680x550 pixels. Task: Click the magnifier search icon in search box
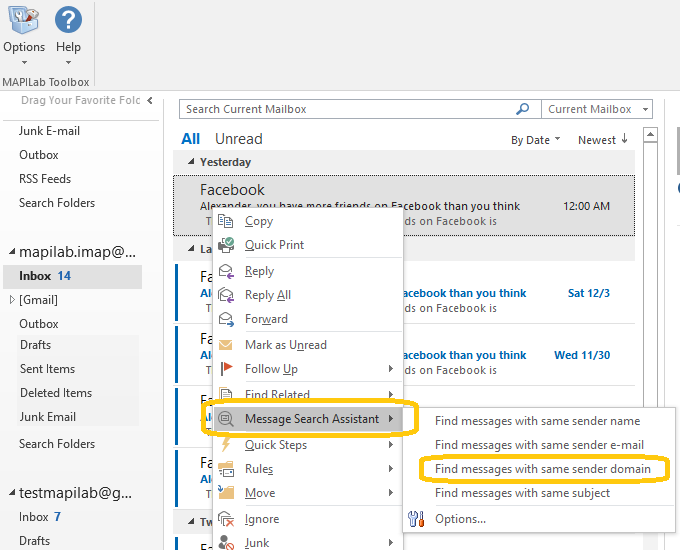(523, 109)
